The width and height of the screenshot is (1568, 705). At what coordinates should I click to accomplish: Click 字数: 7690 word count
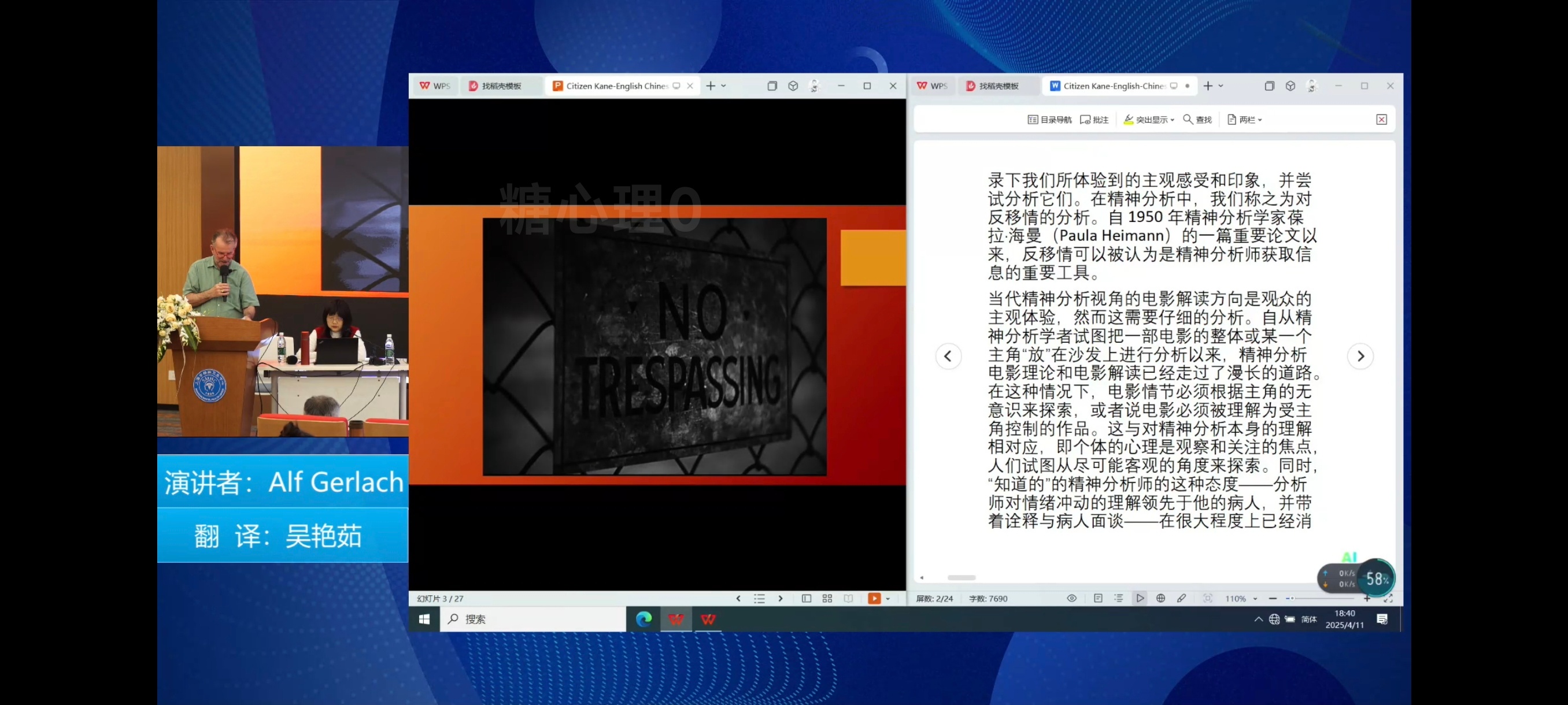988,599
